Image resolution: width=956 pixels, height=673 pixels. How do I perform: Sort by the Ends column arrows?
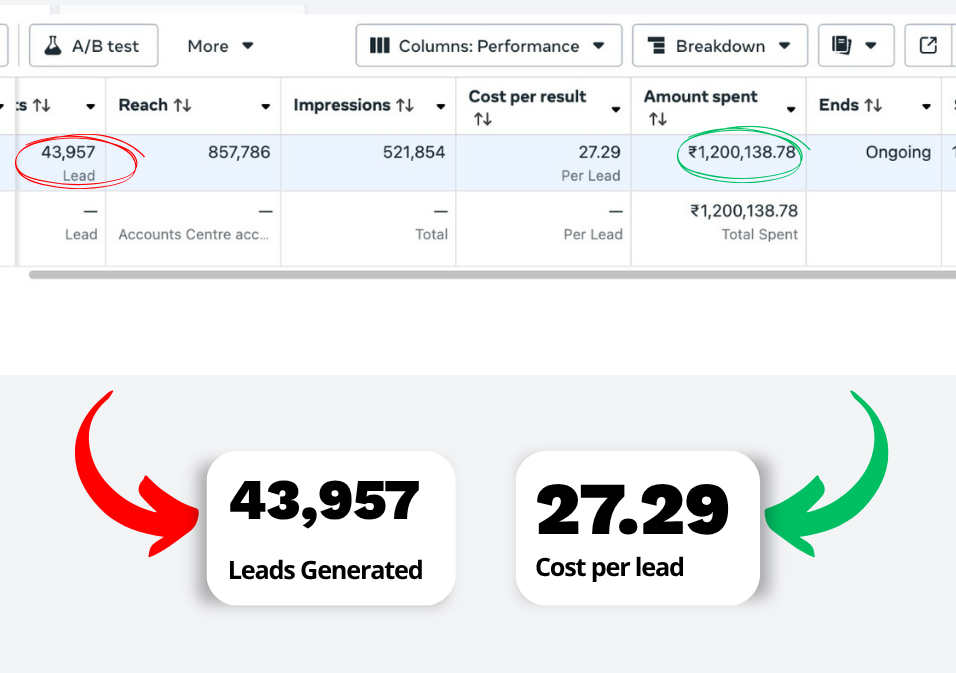coord(873,105)
